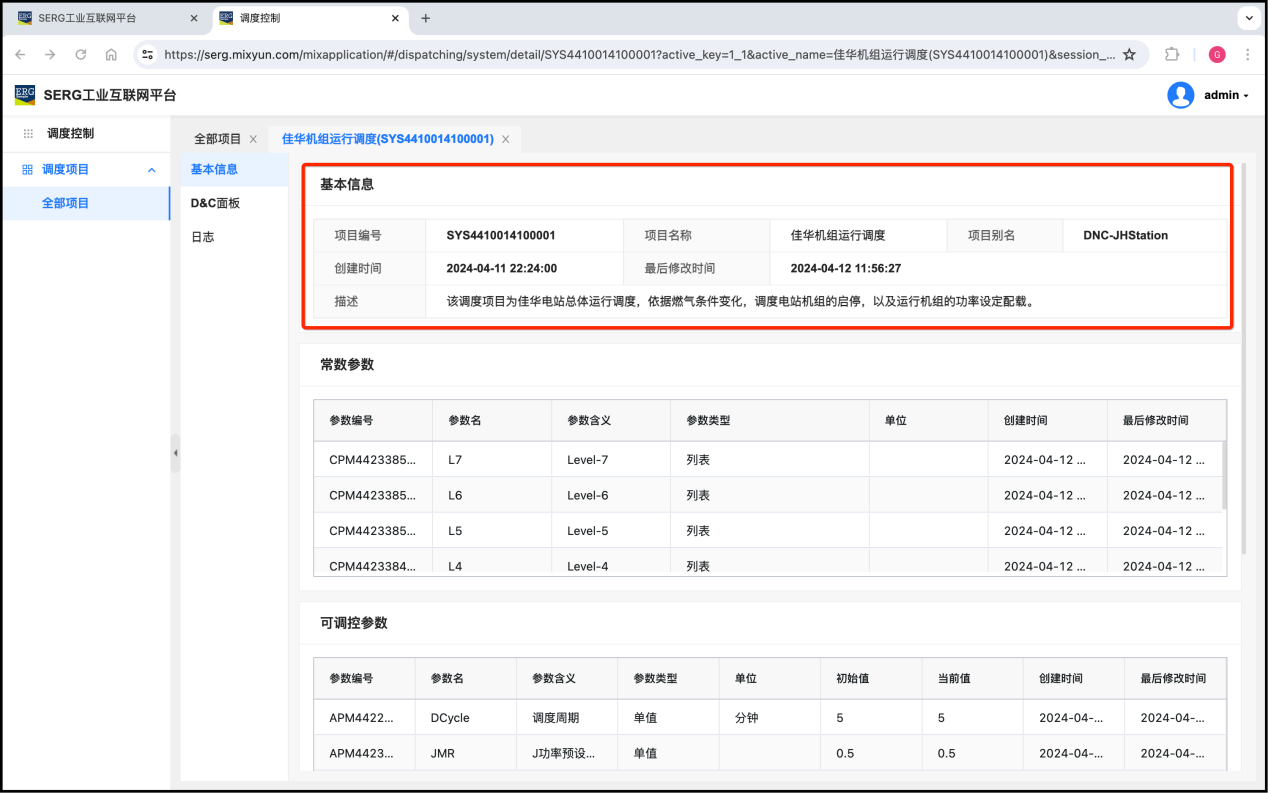Click the browser back arrow
The image size is (1268, 793).
(20, 55)
